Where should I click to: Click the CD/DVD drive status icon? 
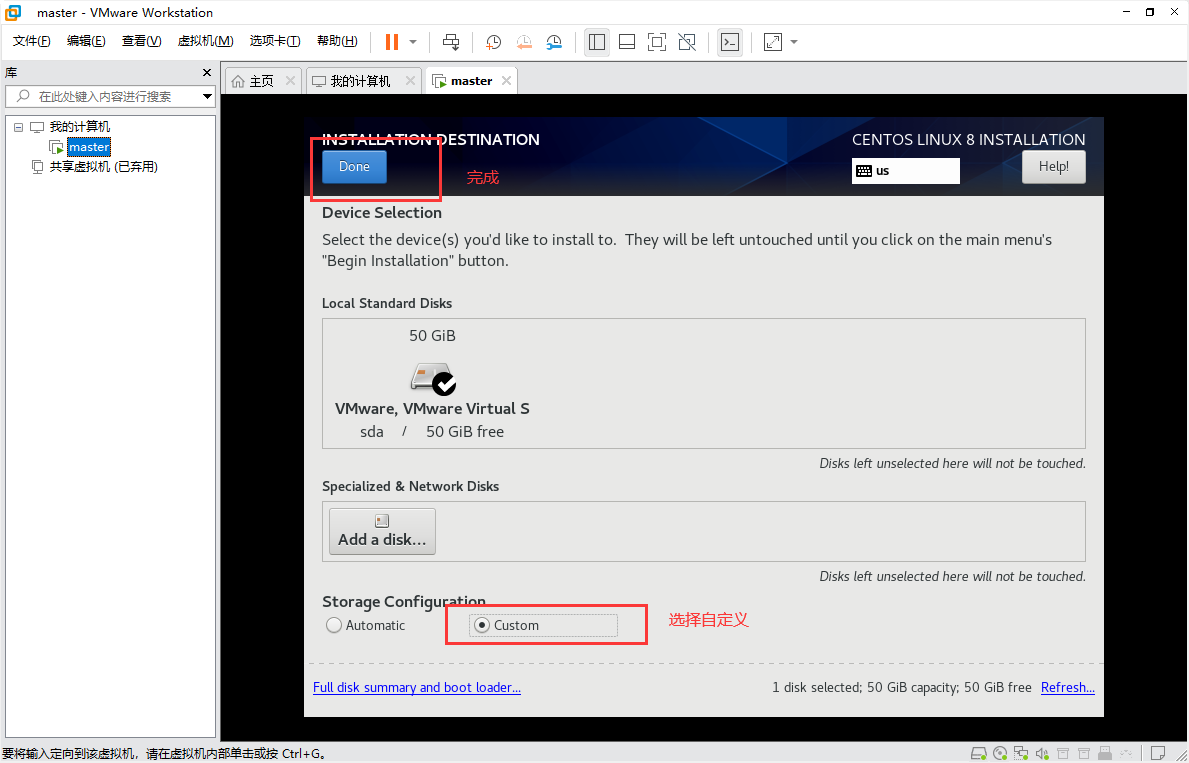(1000, 753)
